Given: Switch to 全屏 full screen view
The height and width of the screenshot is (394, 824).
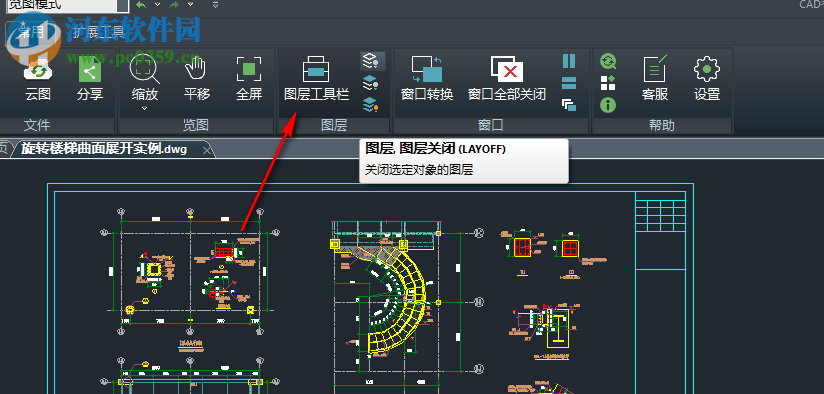Looking at the screenshot, I should (x=249, y=79).
